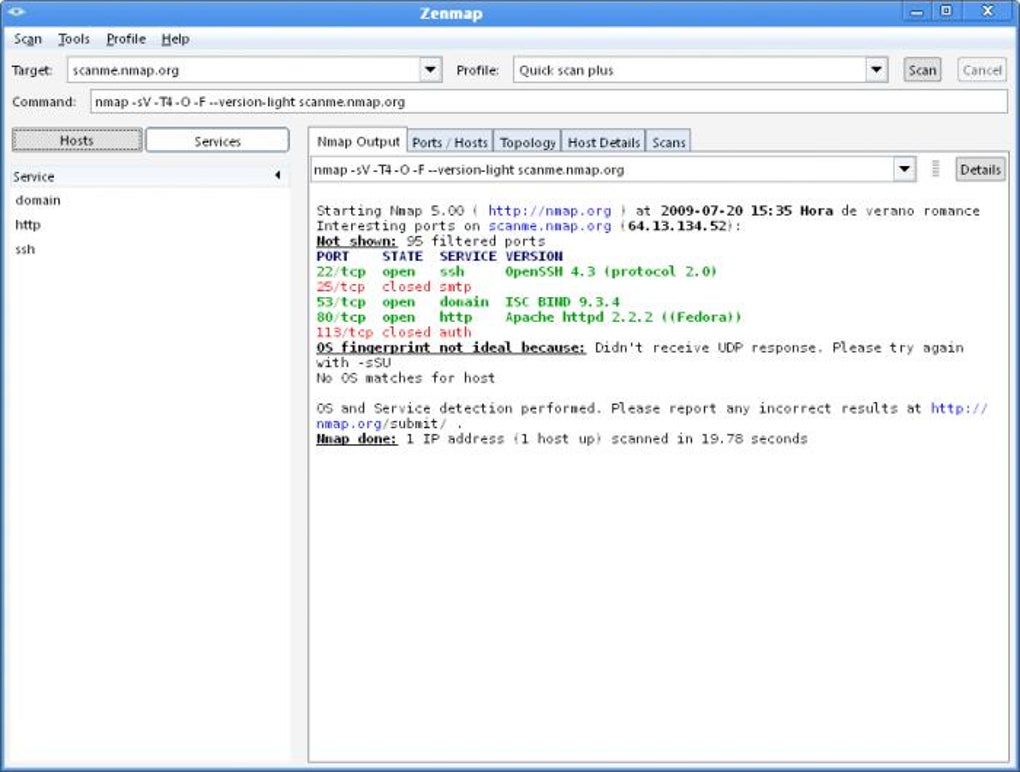The image size is (1020, 772).
Task: Start the scan with the Scan button
Action: click(922, 70)
